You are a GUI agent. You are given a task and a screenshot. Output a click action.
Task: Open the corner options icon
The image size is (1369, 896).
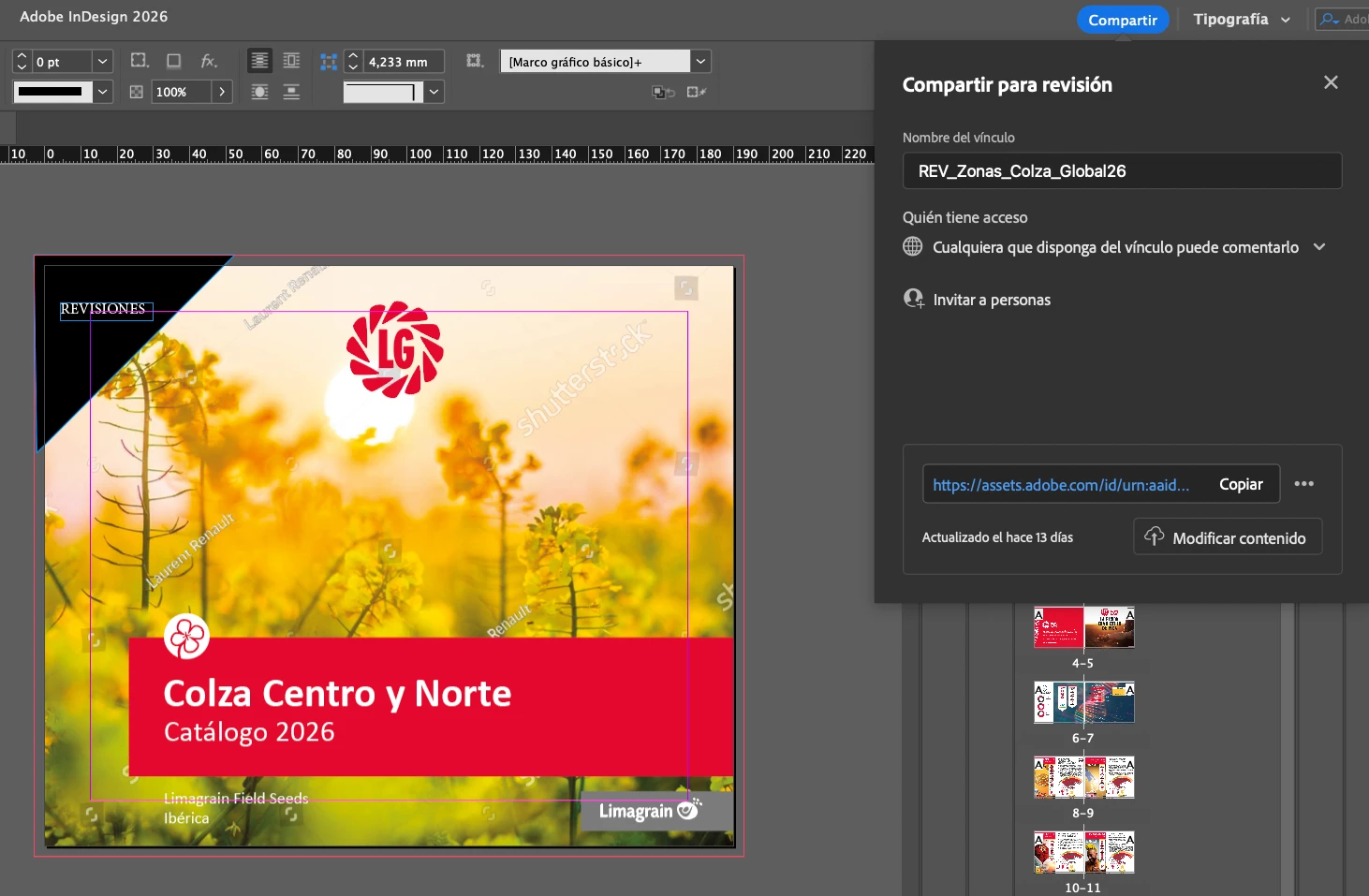tap(140, 61)
